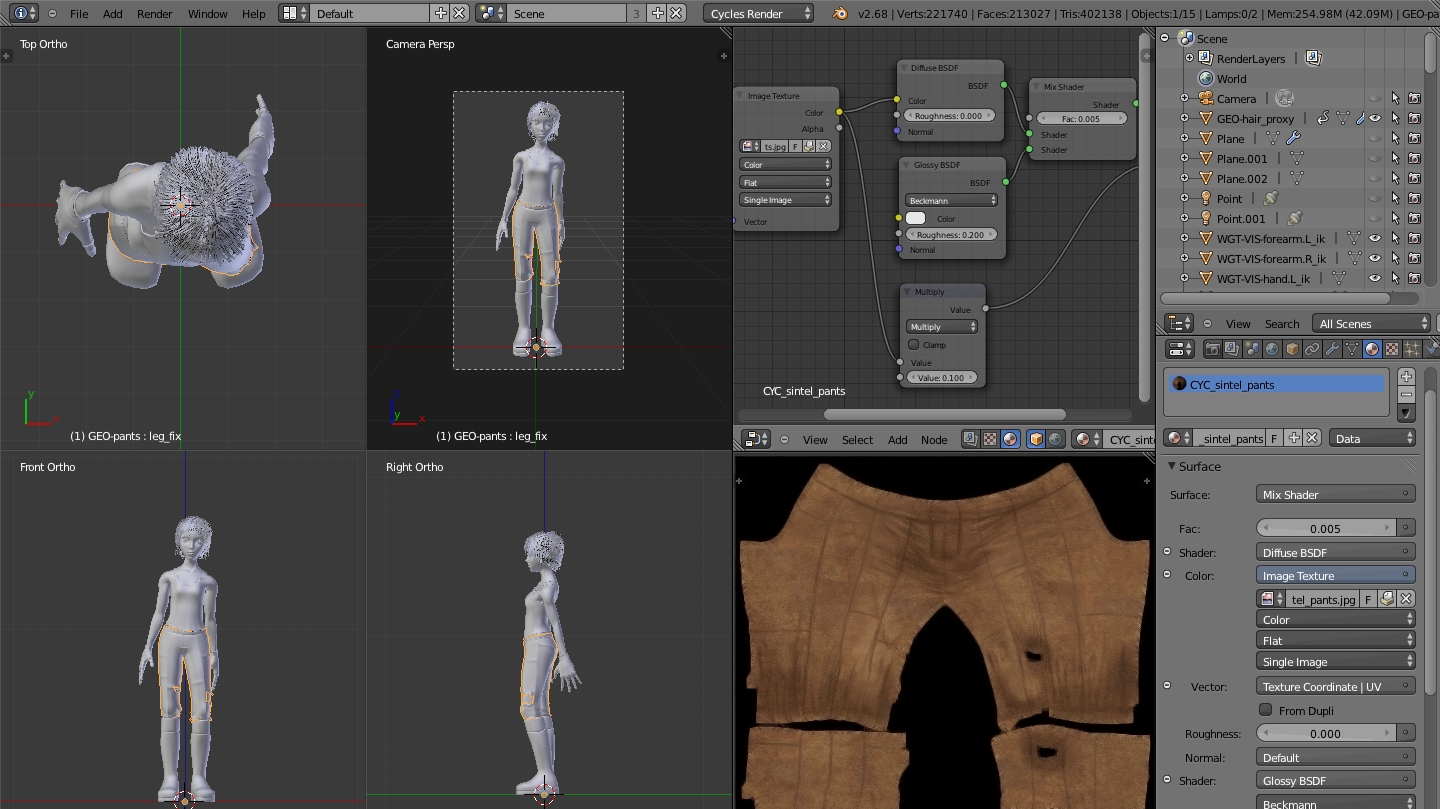This screenshot has width=1440, height=809.
Task: Enable the Clamp checkbox in Multiply node
Action: [914, 345]
